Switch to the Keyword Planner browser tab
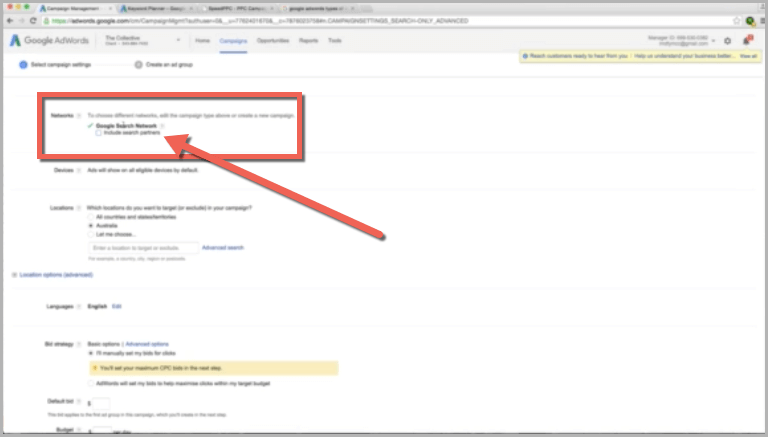 (x=155, y=9)
